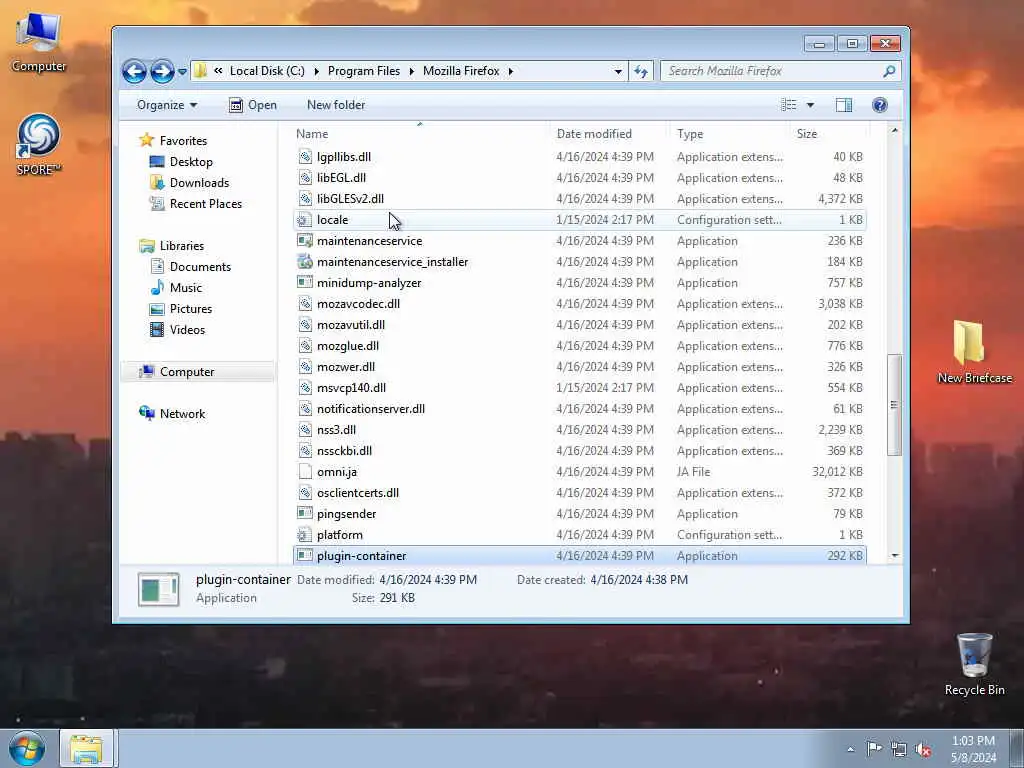Select Local Disk (C:) in the breadcrumb
Viewport: 1024px width, 768px height.
[x=267, y=71]
